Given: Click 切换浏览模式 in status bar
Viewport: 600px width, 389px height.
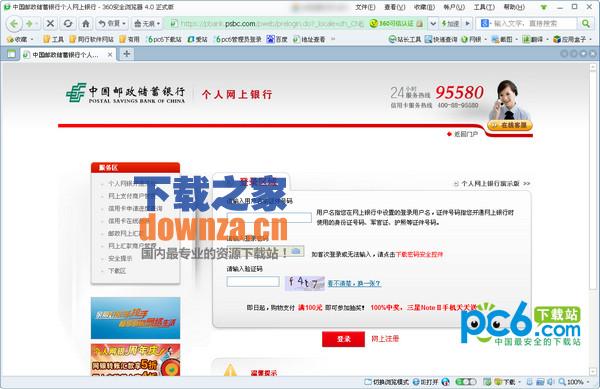Looking at the screenshot, I should click(x=386, y=382).
